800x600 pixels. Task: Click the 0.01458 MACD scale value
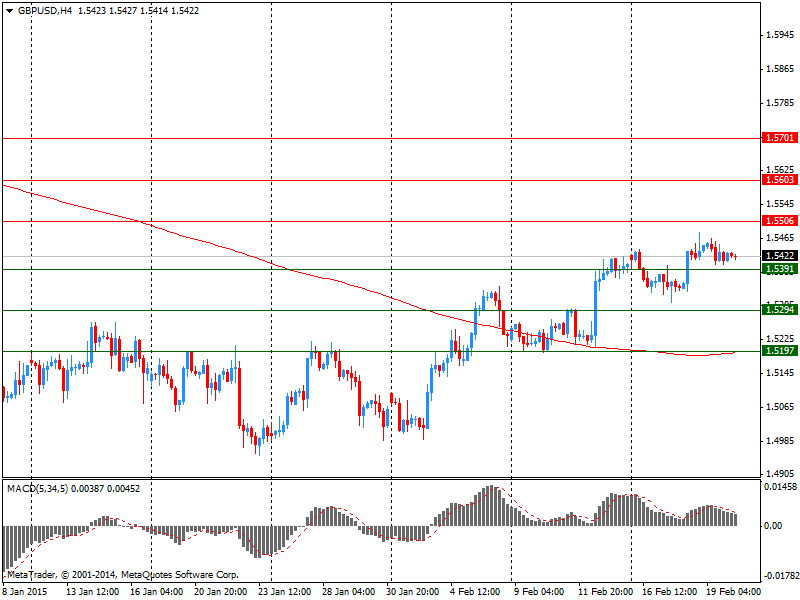coord(781,487)
